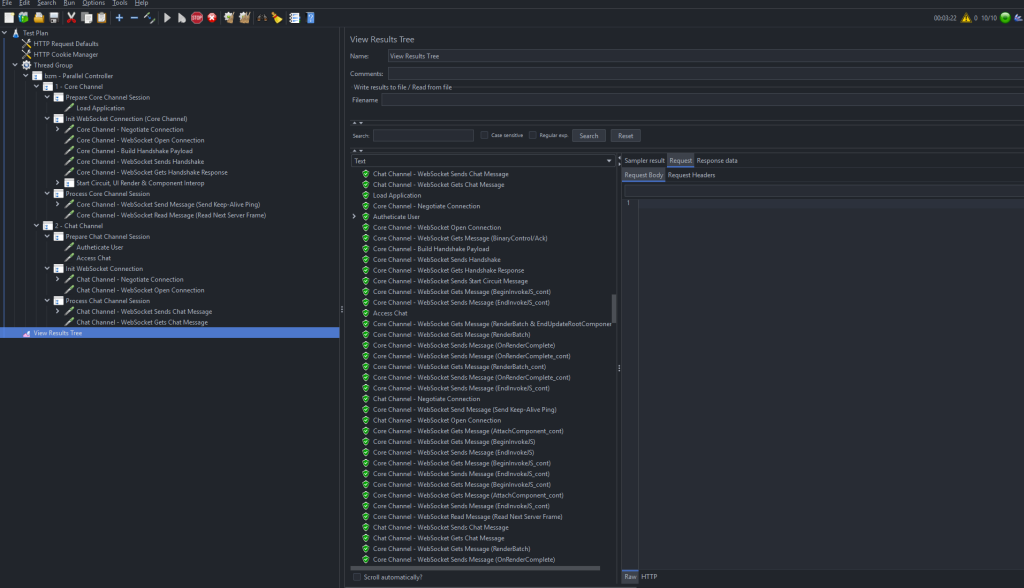Collapse the 2 - Chat Channel node
Viewport: 1024px width, 588px height.
tap(37, 225)
